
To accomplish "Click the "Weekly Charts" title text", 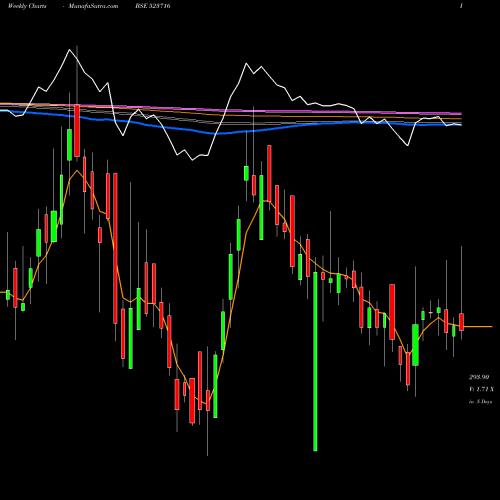I will (x=27, y=6).
